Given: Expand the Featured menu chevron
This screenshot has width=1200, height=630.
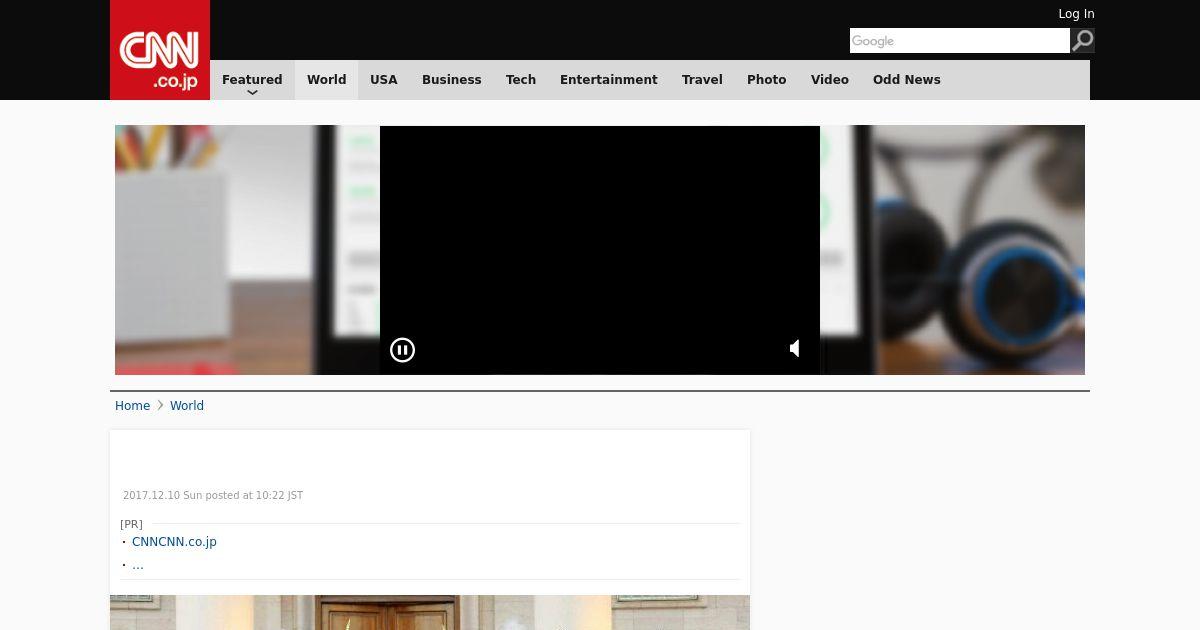Looking at the screenshot, I should click(252, 93).
